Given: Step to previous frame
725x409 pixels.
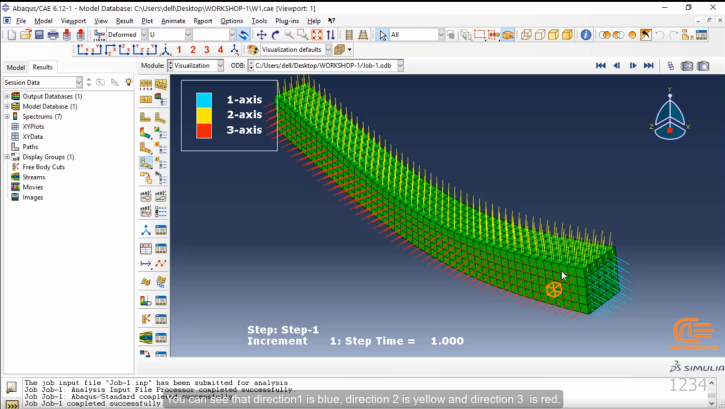Looking at the screenshot, I should pyautogui.click(x=617, y=66).
